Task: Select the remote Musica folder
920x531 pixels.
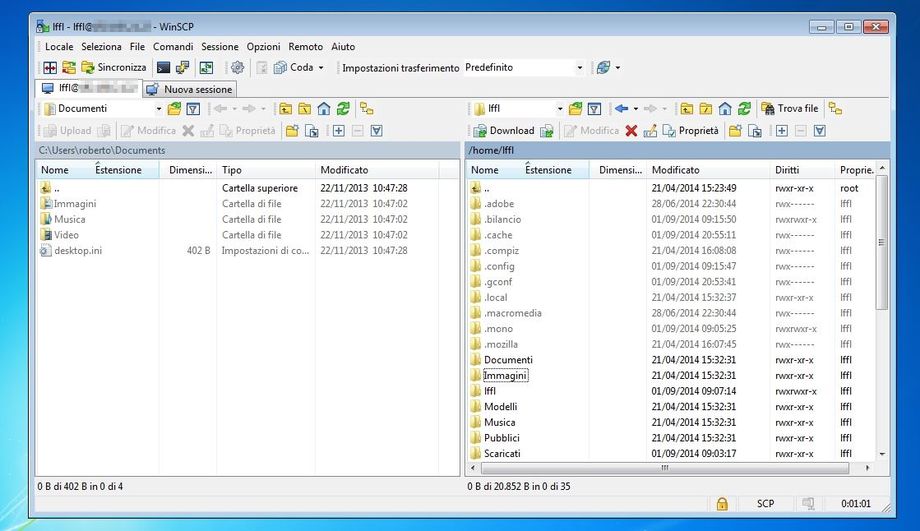Action: tap(500, 422)
